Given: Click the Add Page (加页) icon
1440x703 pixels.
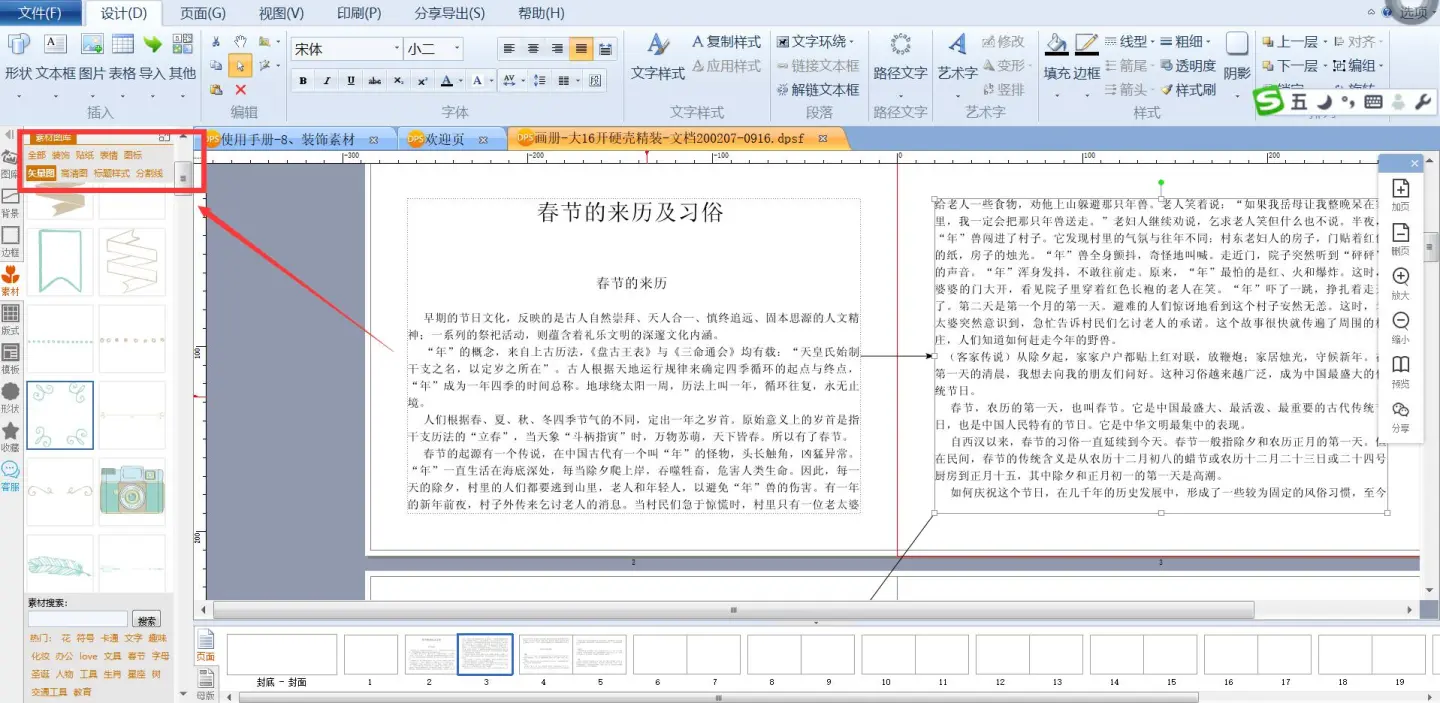Looking at the screenshot, I should tap(1400, 189).
